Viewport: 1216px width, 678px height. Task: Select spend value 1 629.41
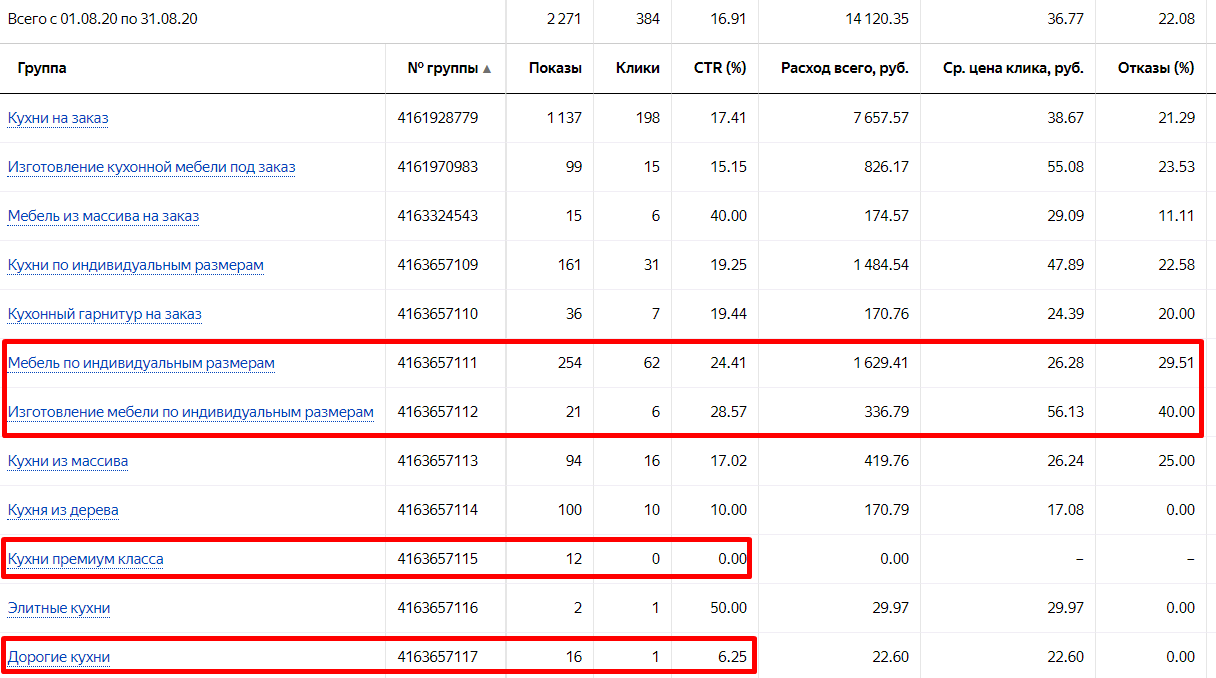[x=881, y=363]
